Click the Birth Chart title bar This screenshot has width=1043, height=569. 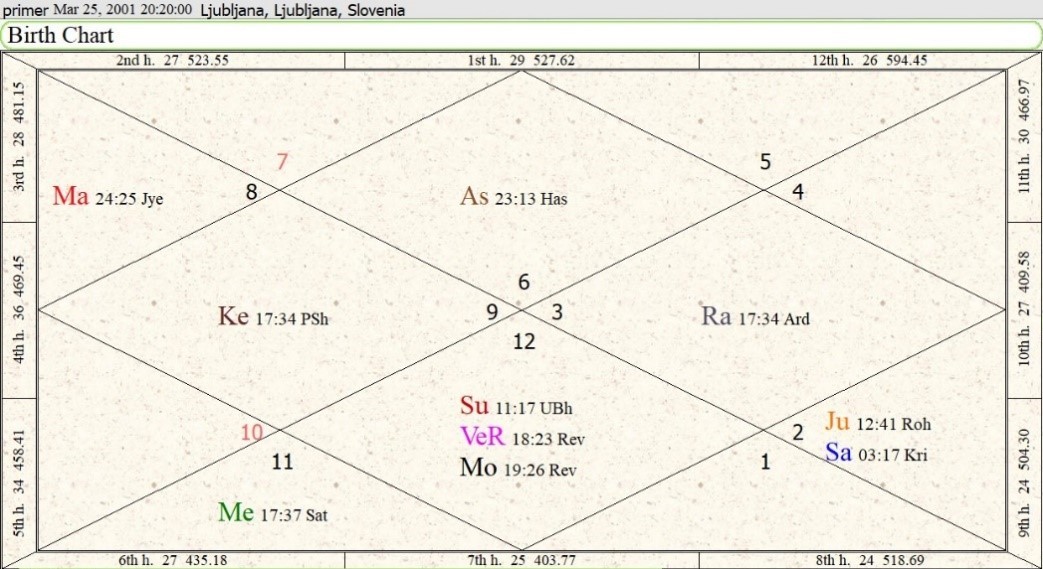(x=520, y=35)
